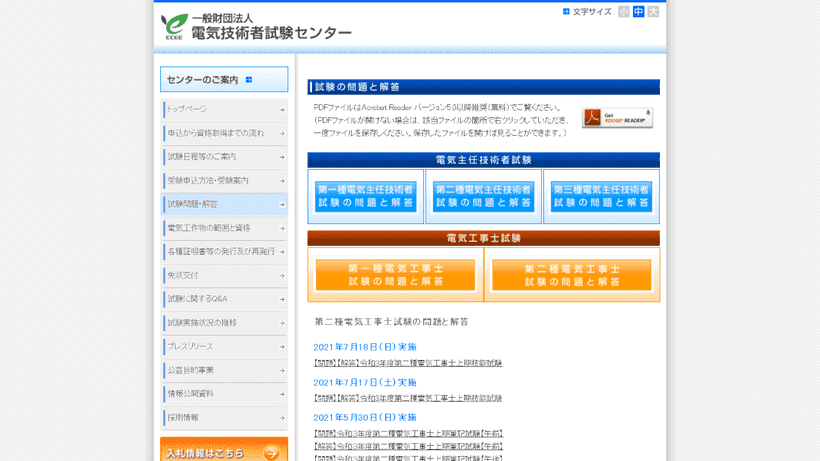Open 試験日程等のご案内 menu item
Viewport: 820px width, 461px height.
(224, 157)
